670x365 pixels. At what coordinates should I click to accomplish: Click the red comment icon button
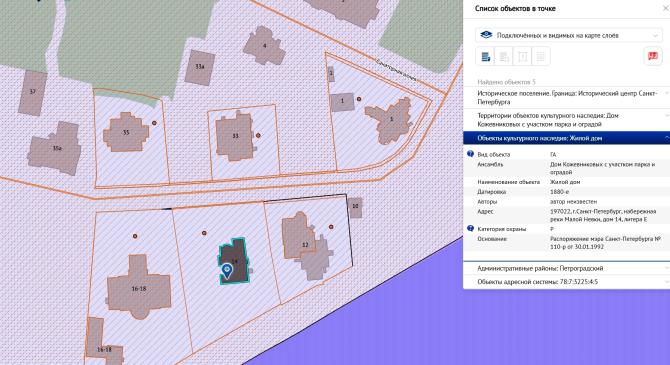pos(652,56)
